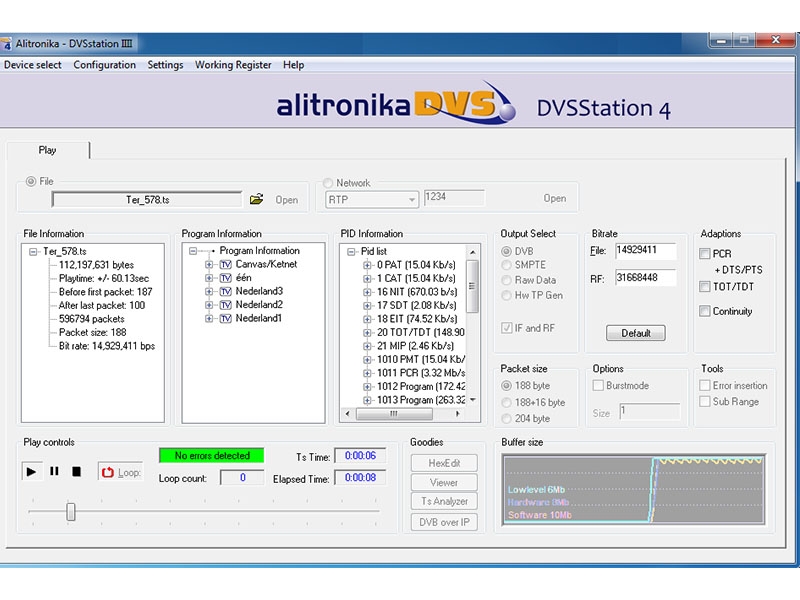Choose Raw Data output option

tap(506, 280)
